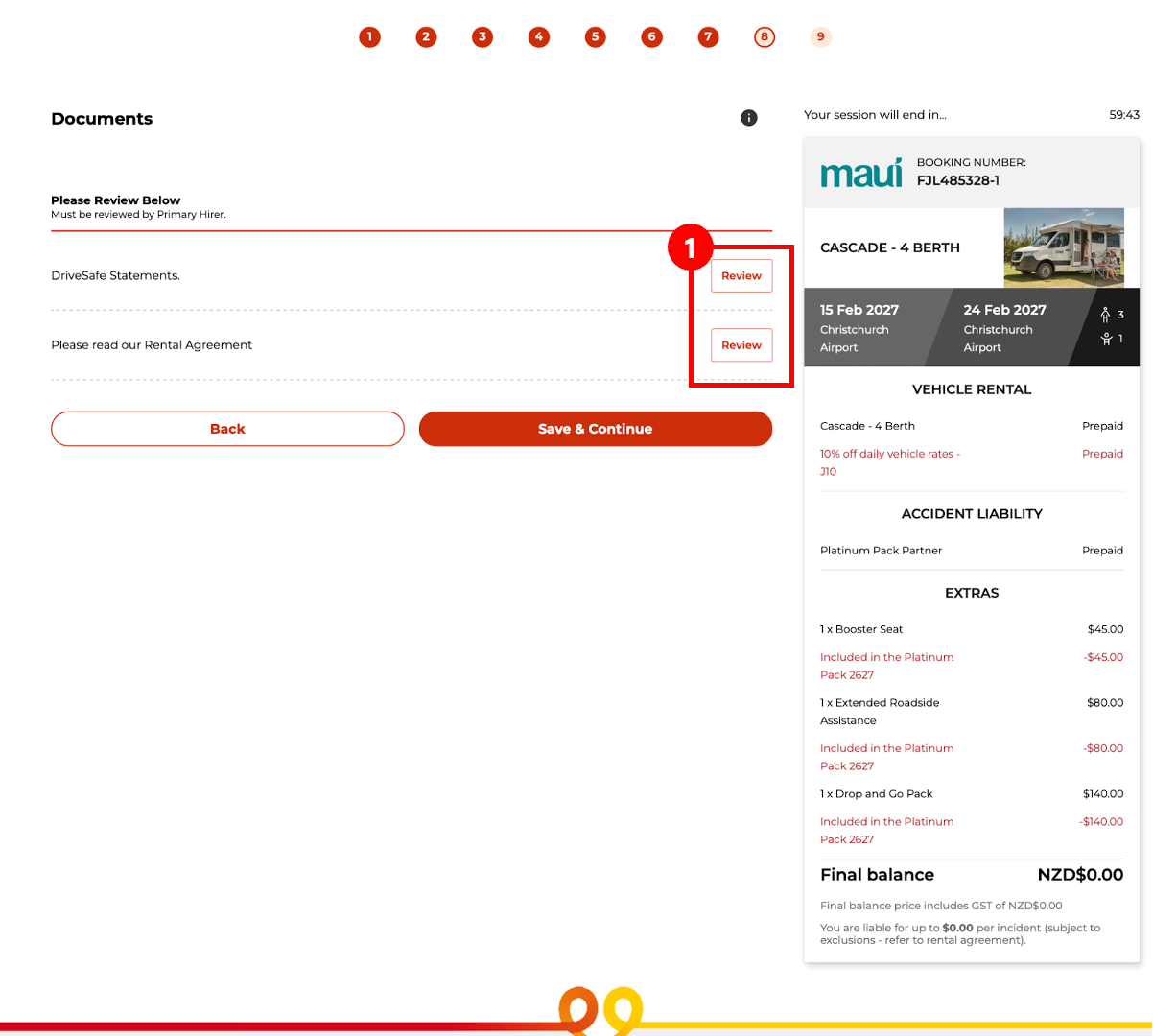Click the DriveSafe Statements. label
The image size is (1153, 1036).
(x=115, y=276)
